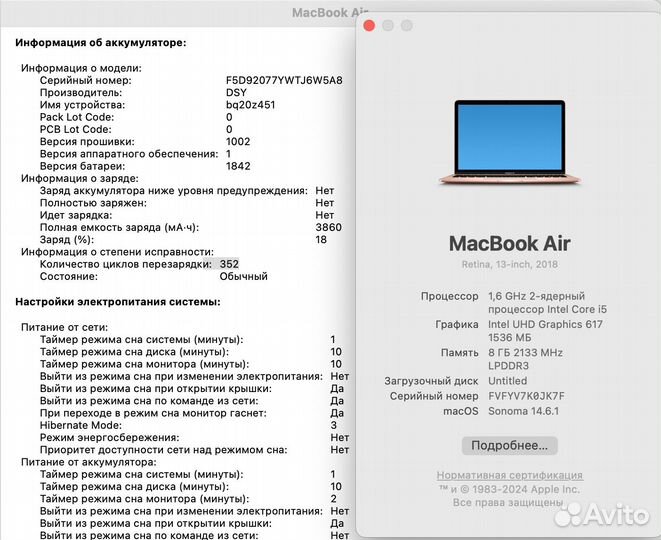
Task: Click При переходе в режим сна монитор гаснет
Action: pos(153,413)
